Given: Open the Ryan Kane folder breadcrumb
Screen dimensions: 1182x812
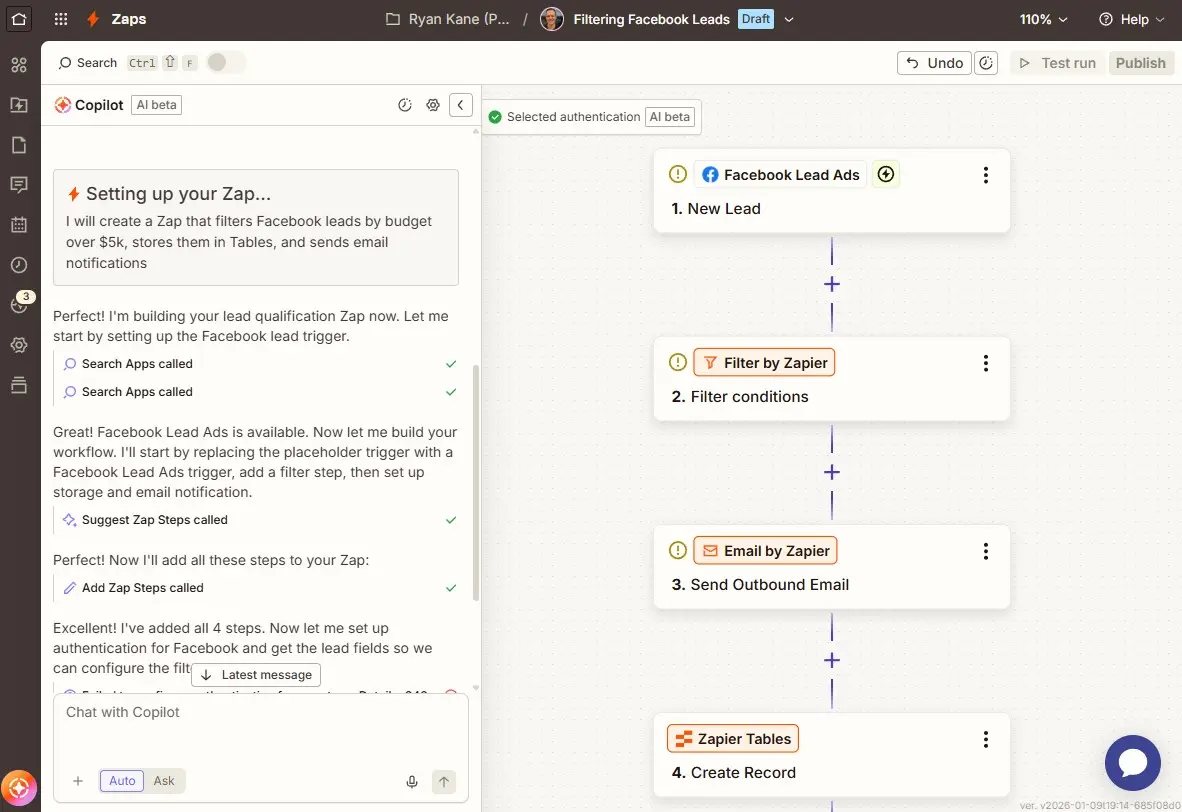Looking at the screenshot, I should pyautogui.click(x=448, y=20).
